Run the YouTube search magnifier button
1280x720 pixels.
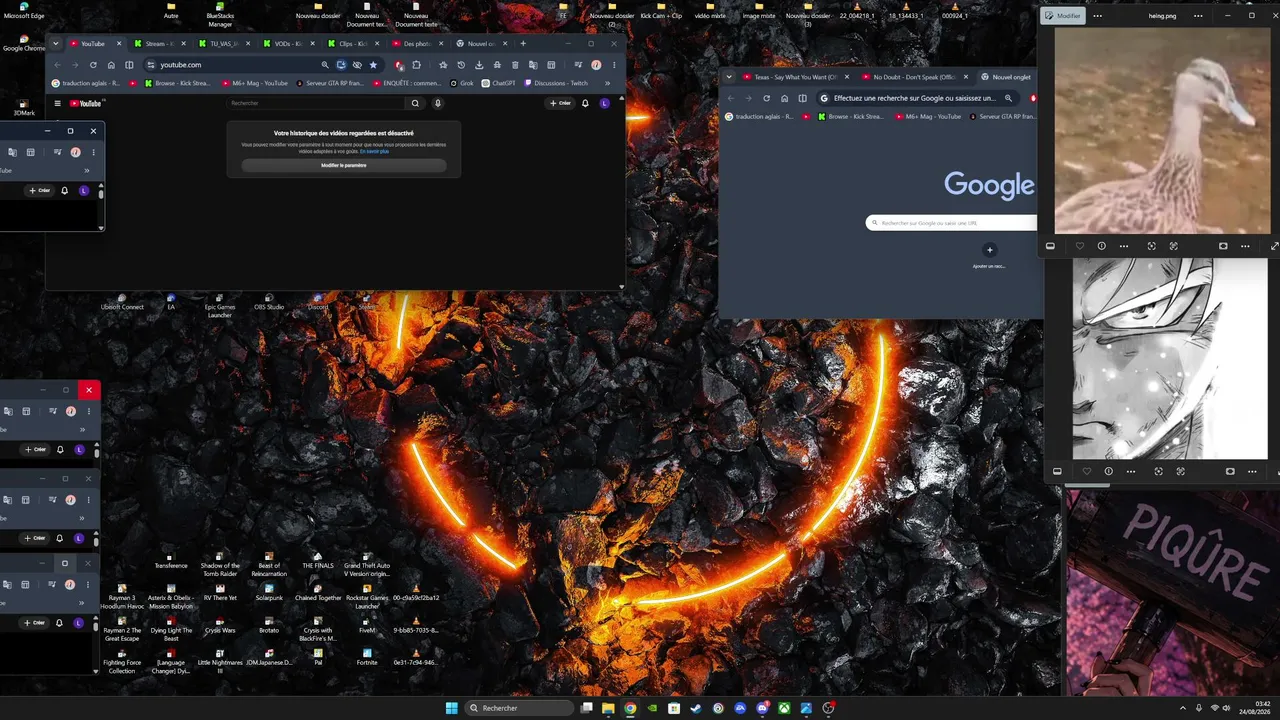415,103
